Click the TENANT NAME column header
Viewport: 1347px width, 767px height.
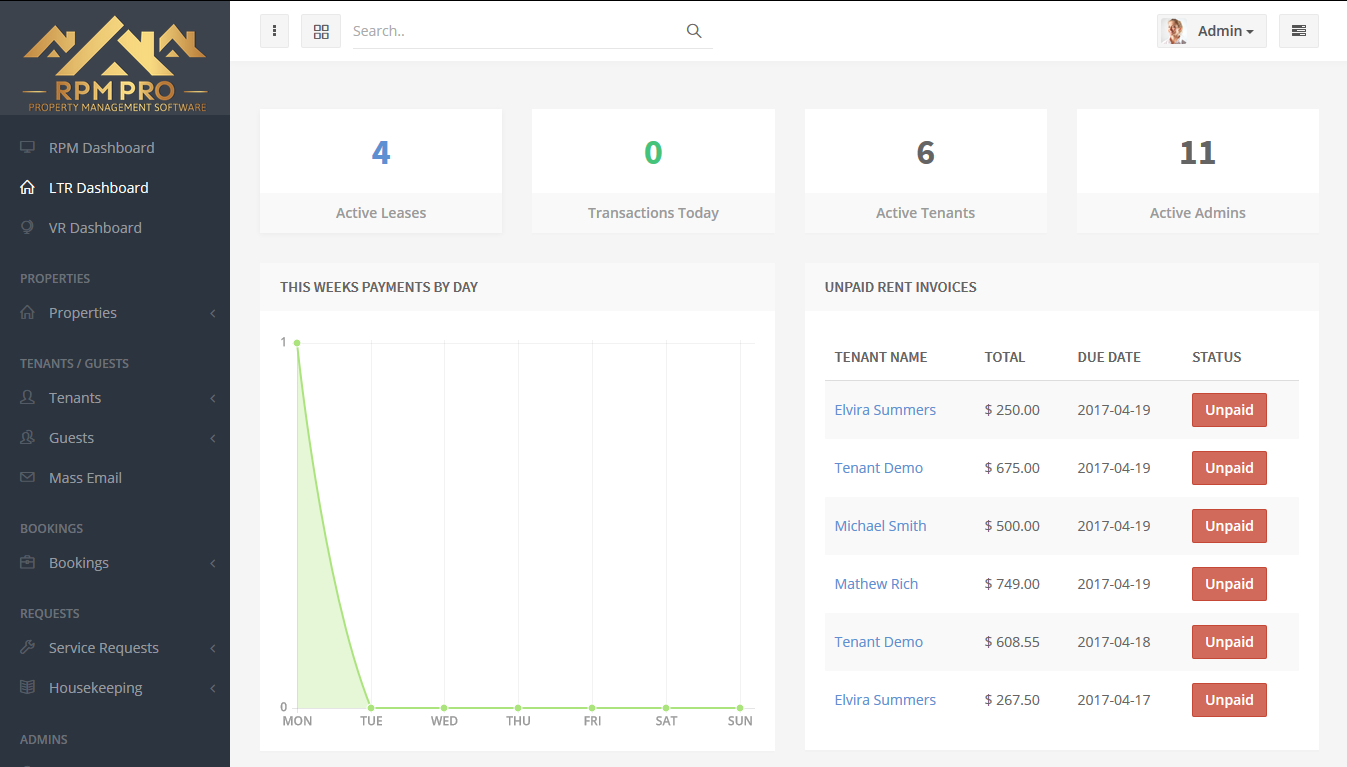(881, 357)
